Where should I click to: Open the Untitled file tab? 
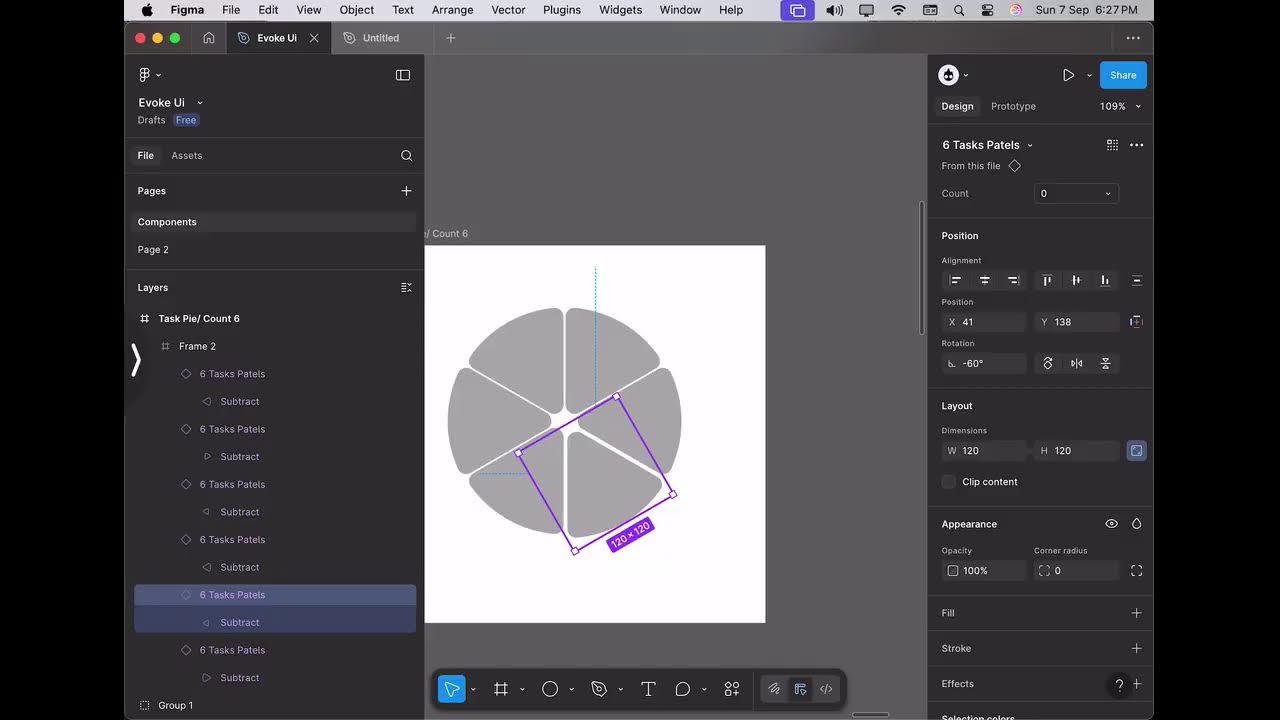(x=381, y=38)
